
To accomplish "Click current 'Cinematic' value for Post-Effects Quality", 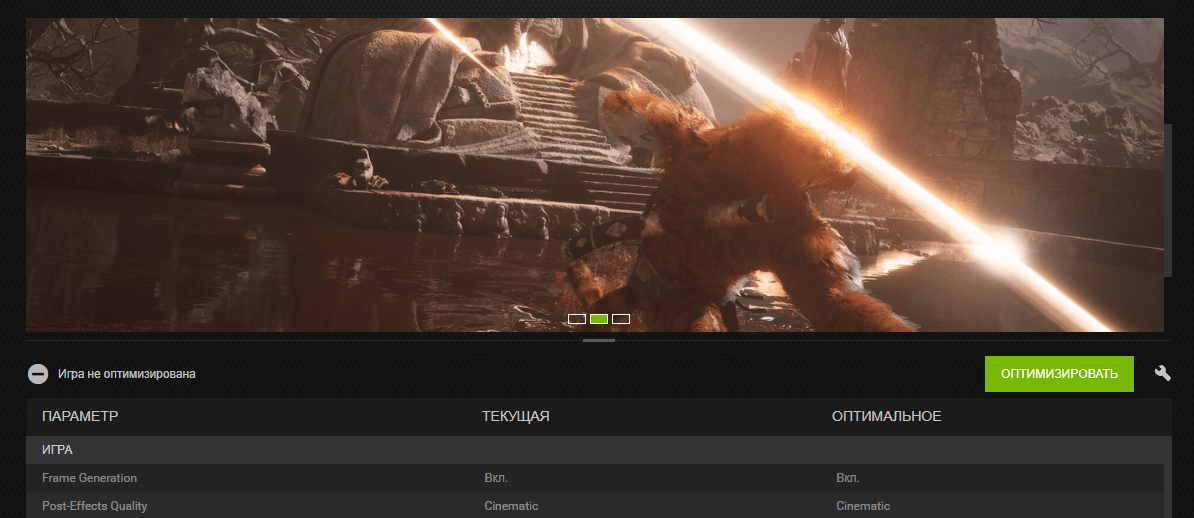I will coord(511,506).
